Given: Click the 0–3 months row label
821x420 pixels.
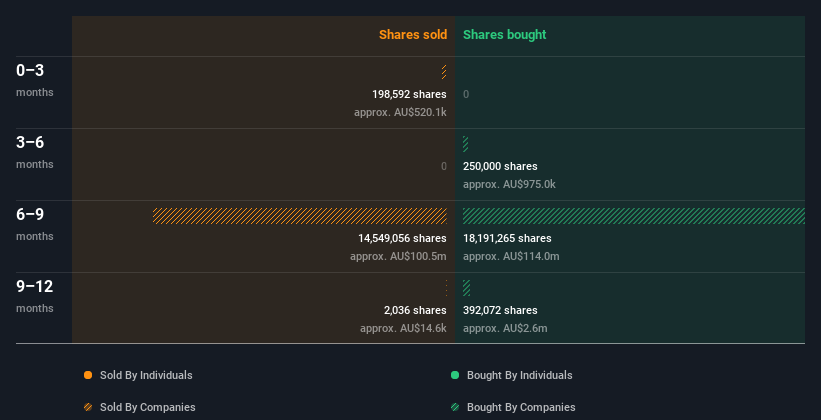Looking at the screenshot, I should click(x=35, y=80).
